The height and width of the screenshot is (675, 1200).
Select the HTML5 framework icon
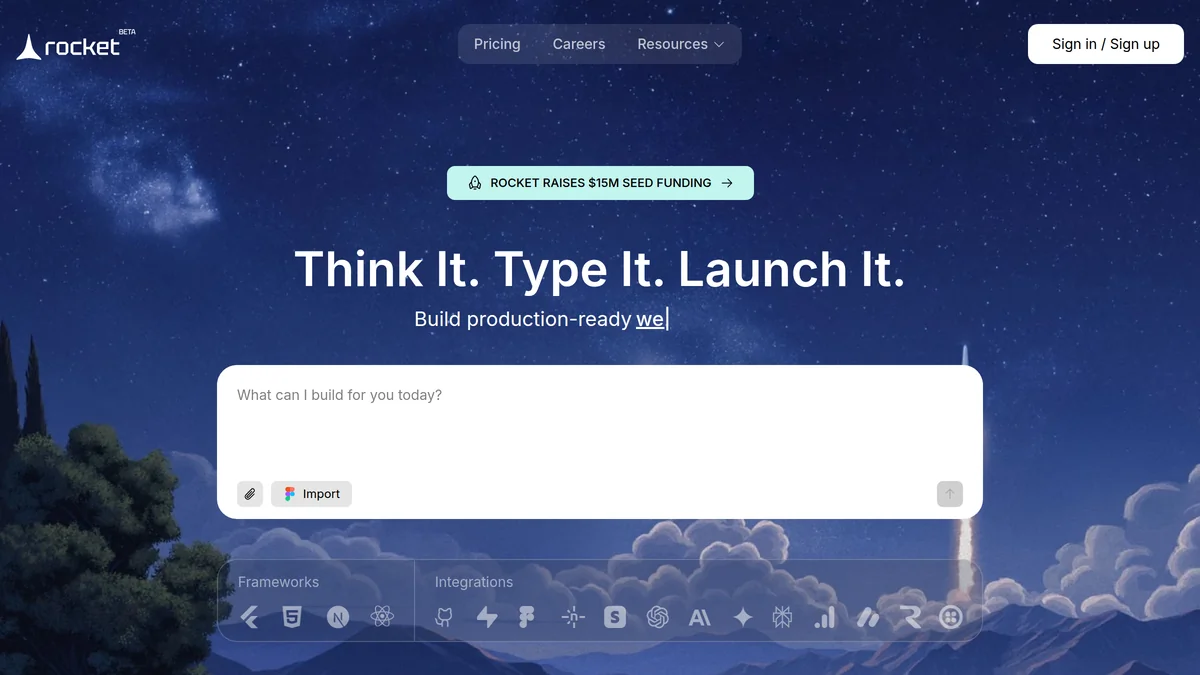coord(291,618)
